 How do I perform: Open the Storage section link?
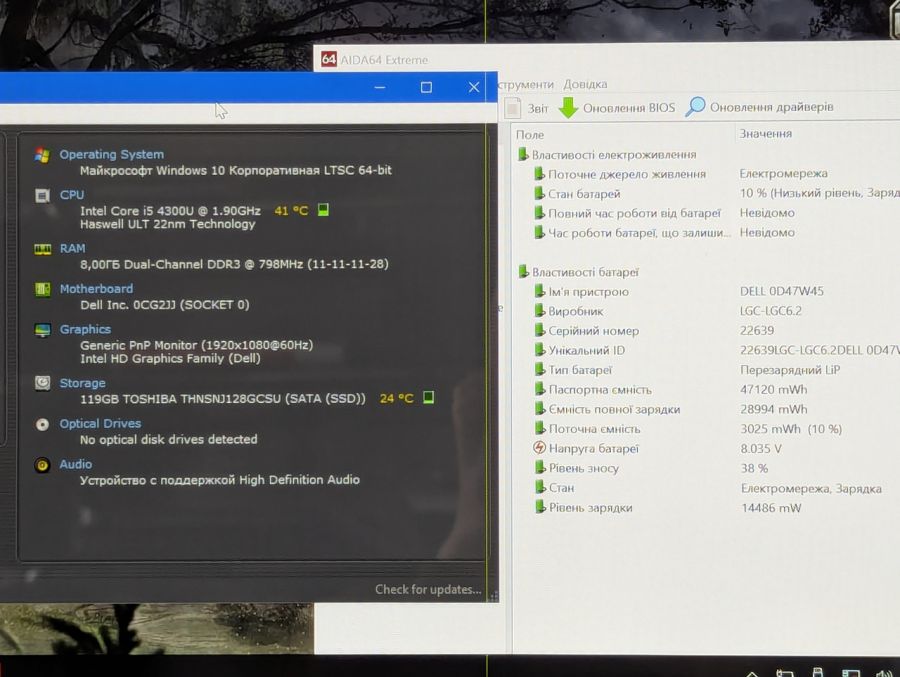coord(83,383)
